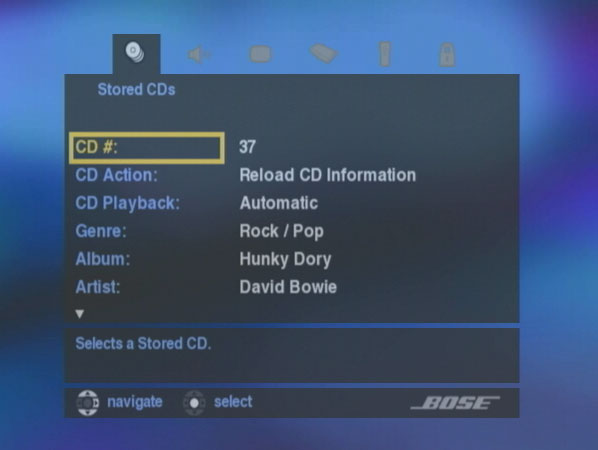The width and height of the screenshot is (598, 450).
Task: Change the Automatic CD Playback value
Action: [x=279, y=203]
